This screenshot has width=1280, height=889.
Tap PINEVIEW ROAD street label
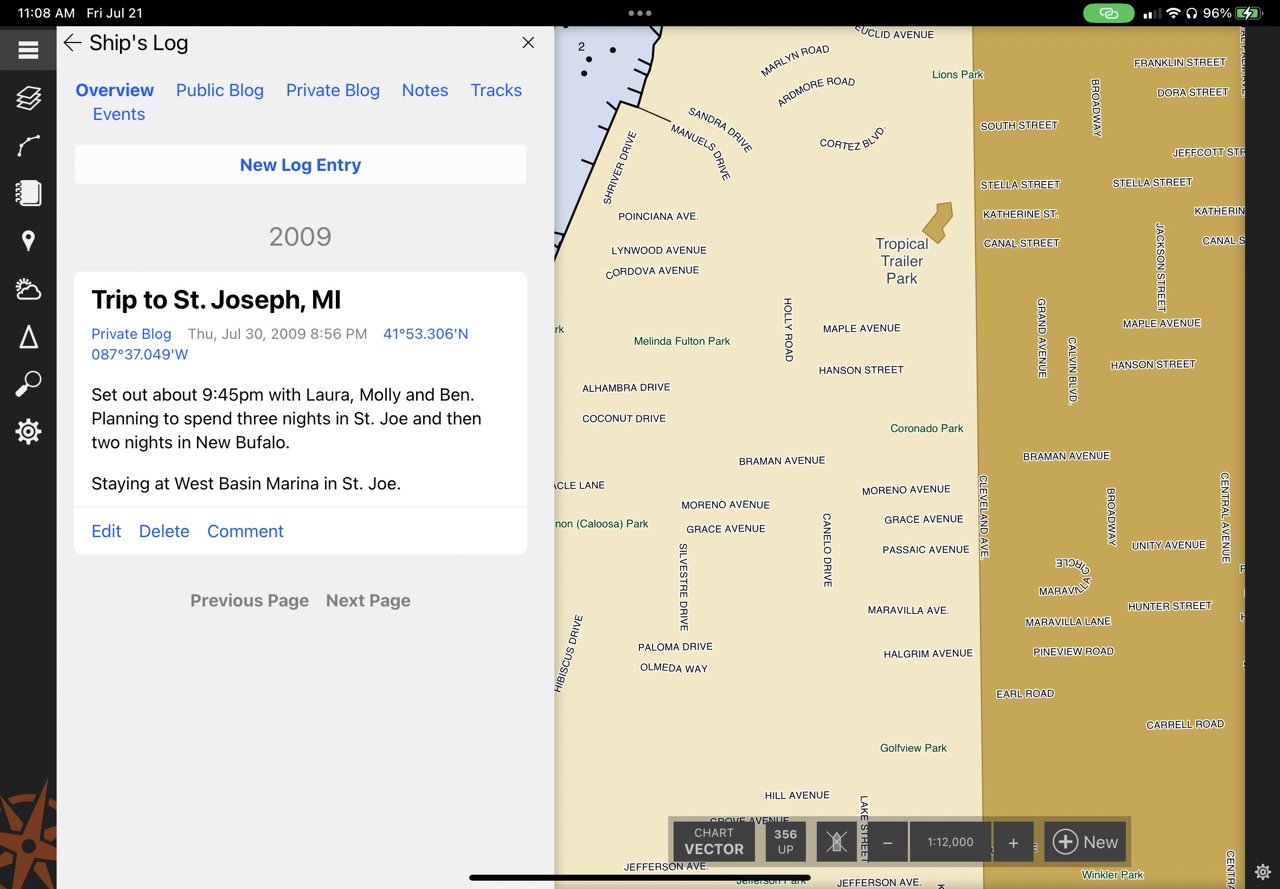tap(1073, 651)
